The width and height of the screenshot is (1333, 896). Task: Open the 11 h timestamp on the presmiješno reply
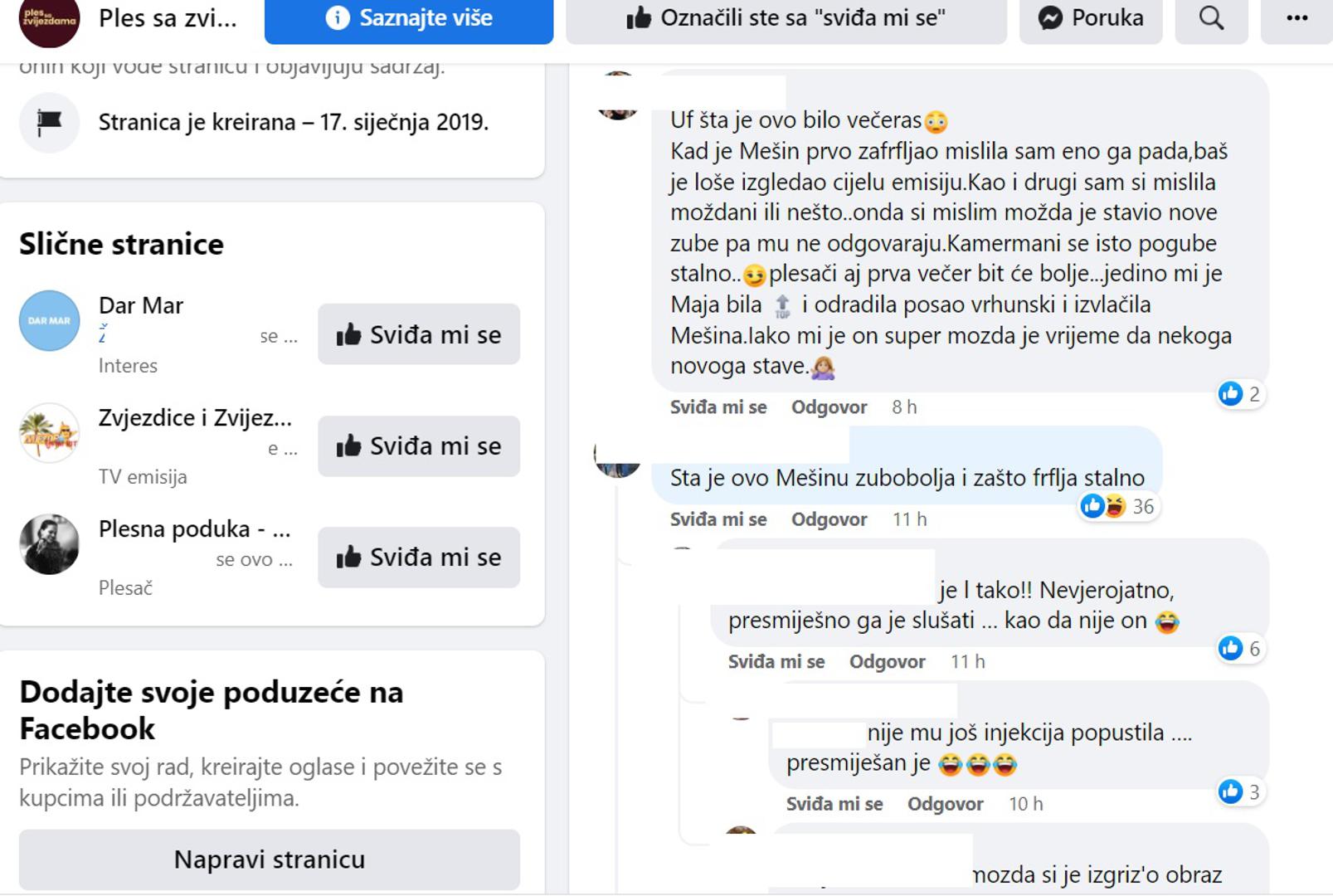[967, 662]
